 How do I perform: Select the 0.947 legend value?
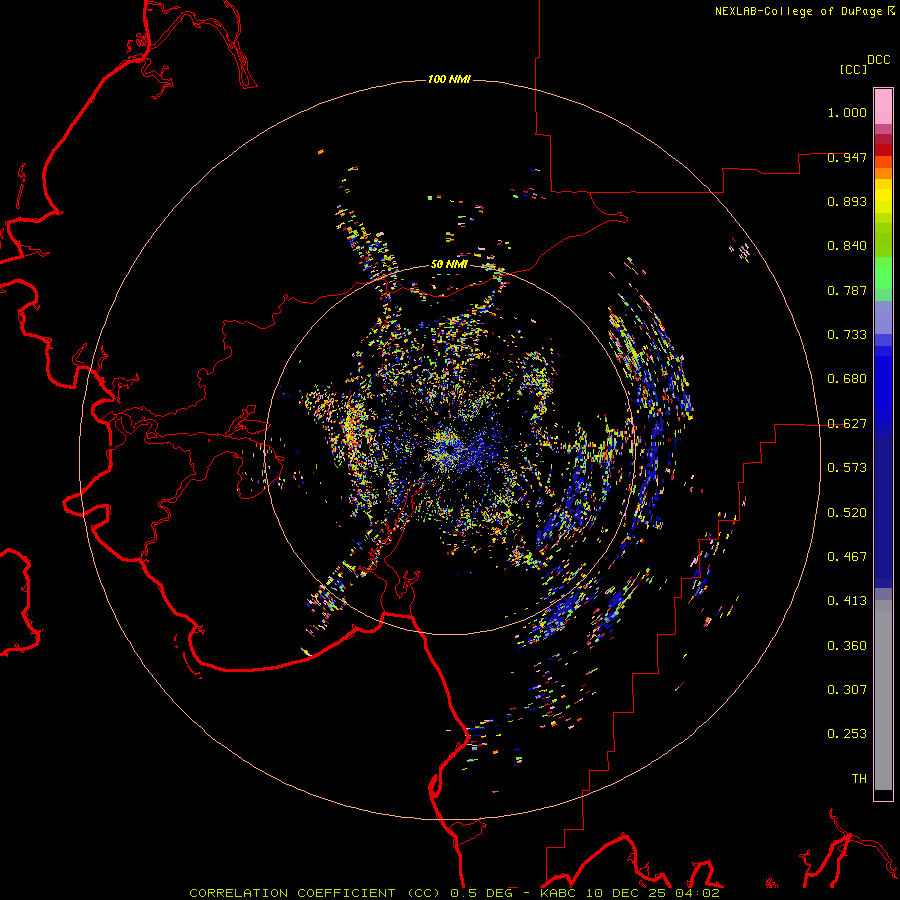[847, 157]
